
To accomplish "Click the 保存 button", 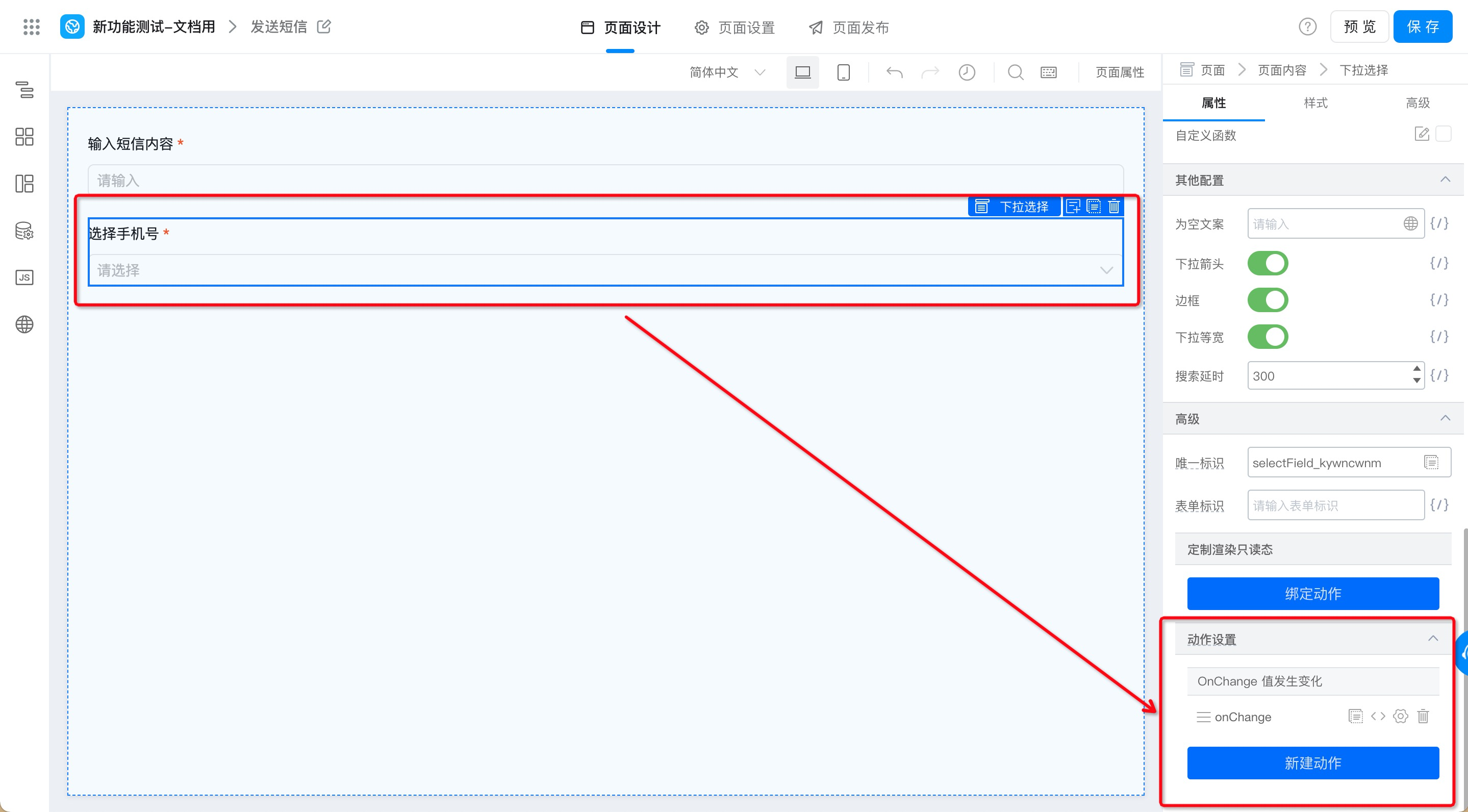I will coord(1422,27).
